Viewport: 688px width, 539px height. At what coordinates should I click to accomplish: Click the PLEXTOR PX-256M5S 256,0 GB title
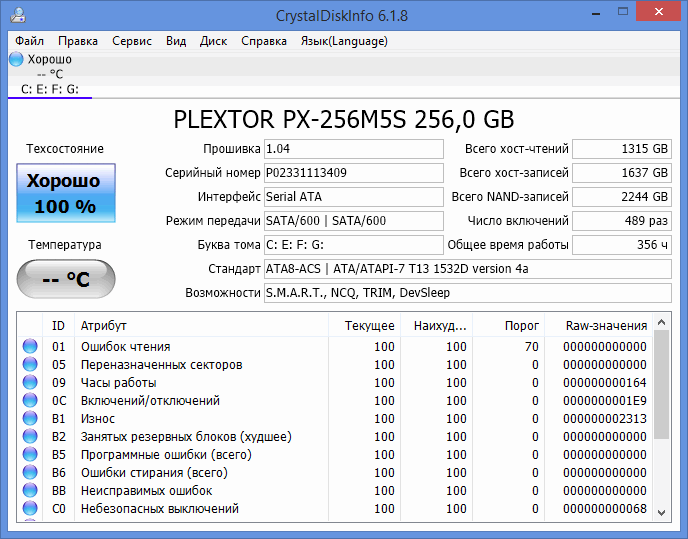(344, 119)
